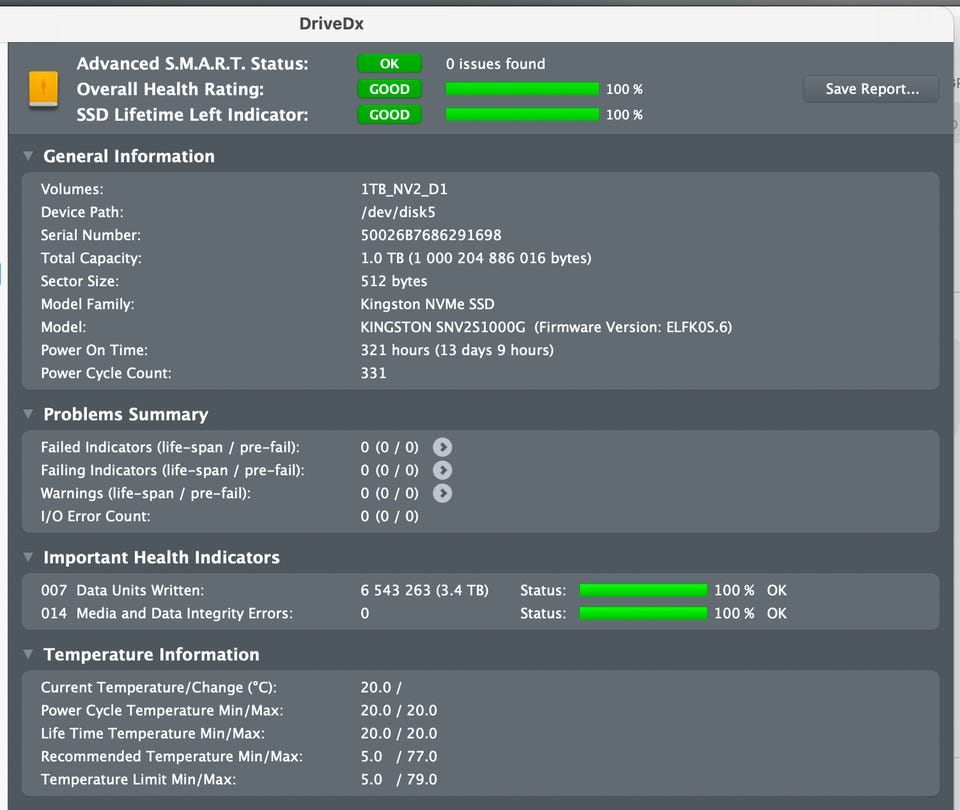Image resolution: width=960 pixels, height=810 pixels.
Task: Collapse the Important Health Indicators section
Action: [28, 557]
